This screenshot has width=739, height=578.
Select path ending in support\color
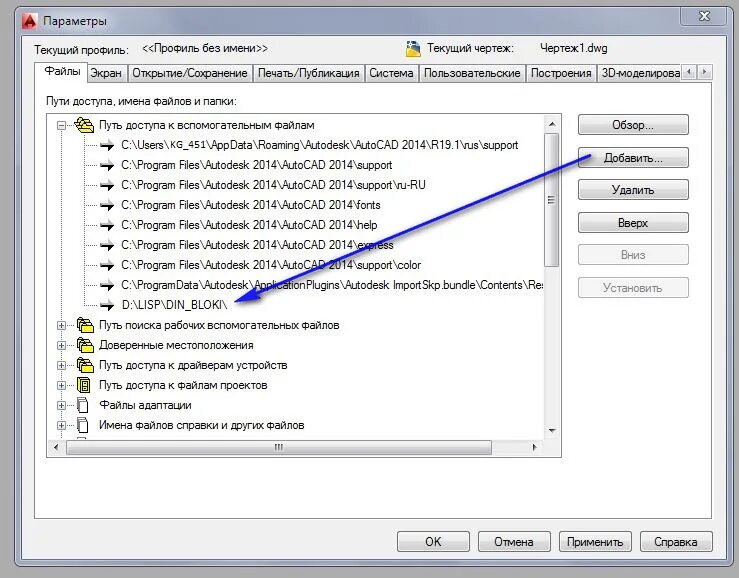[271, 265]
